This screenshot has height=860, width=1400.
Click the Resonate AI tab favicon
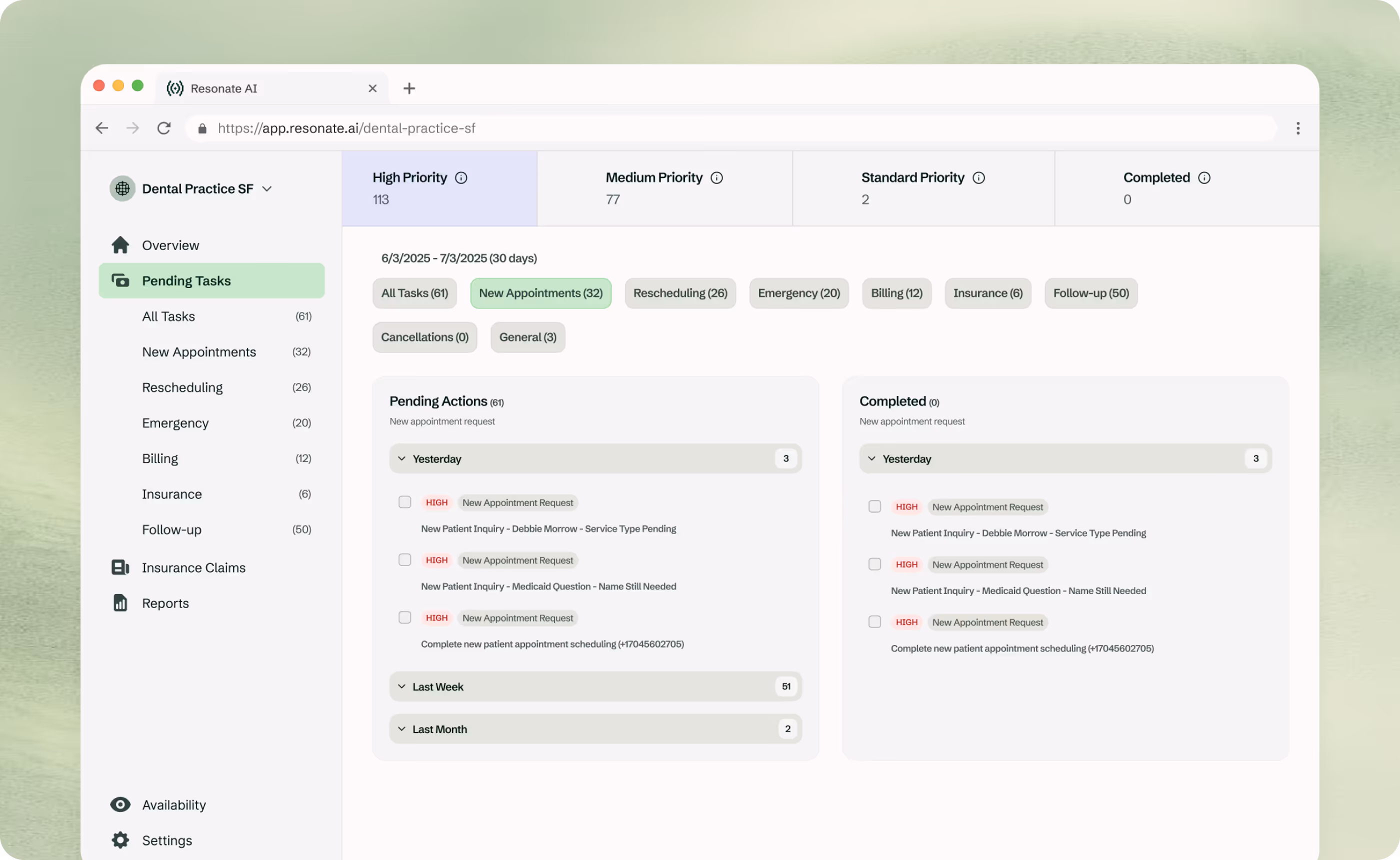tap(174, 88)
